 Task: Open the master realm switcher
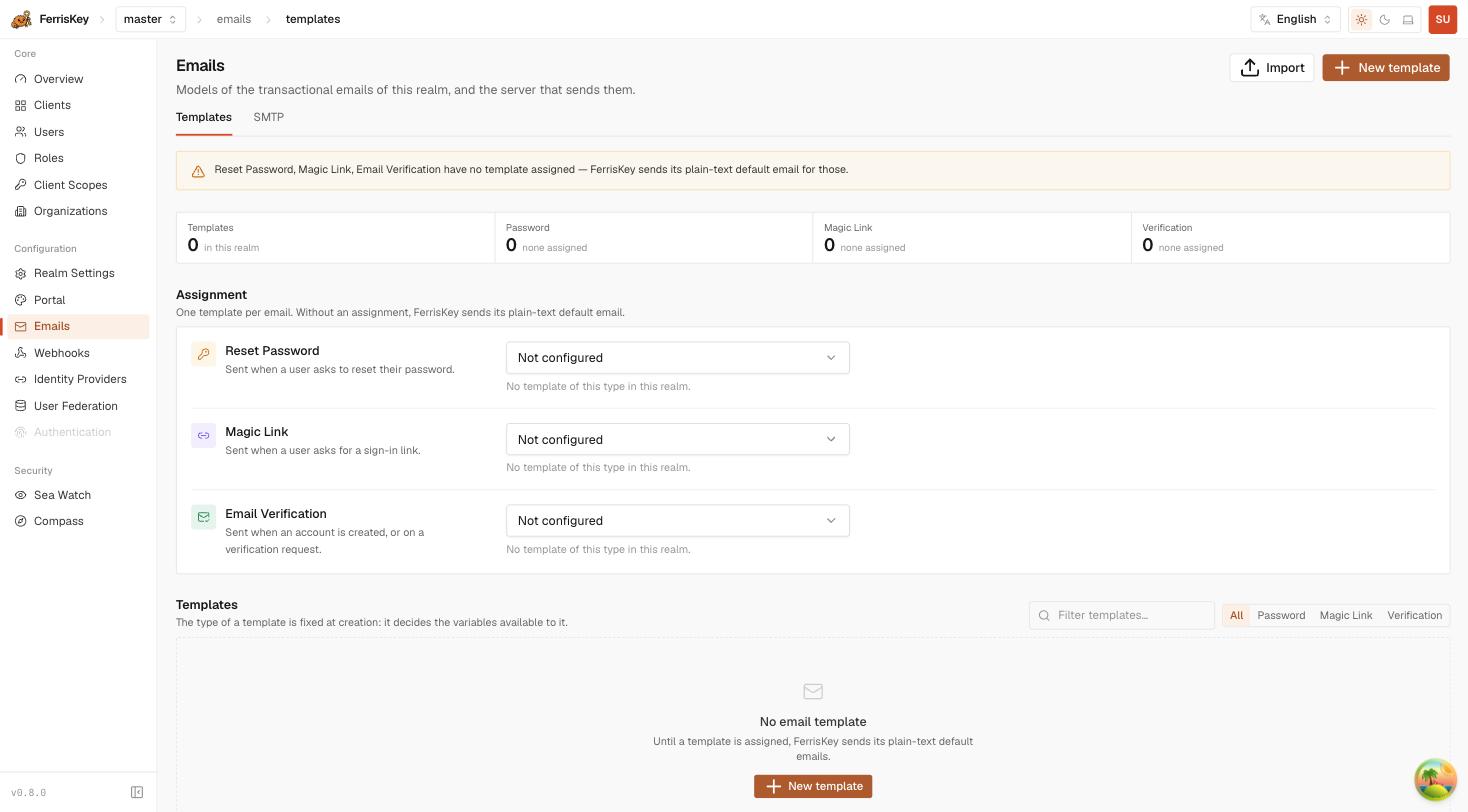pos(150,19)
